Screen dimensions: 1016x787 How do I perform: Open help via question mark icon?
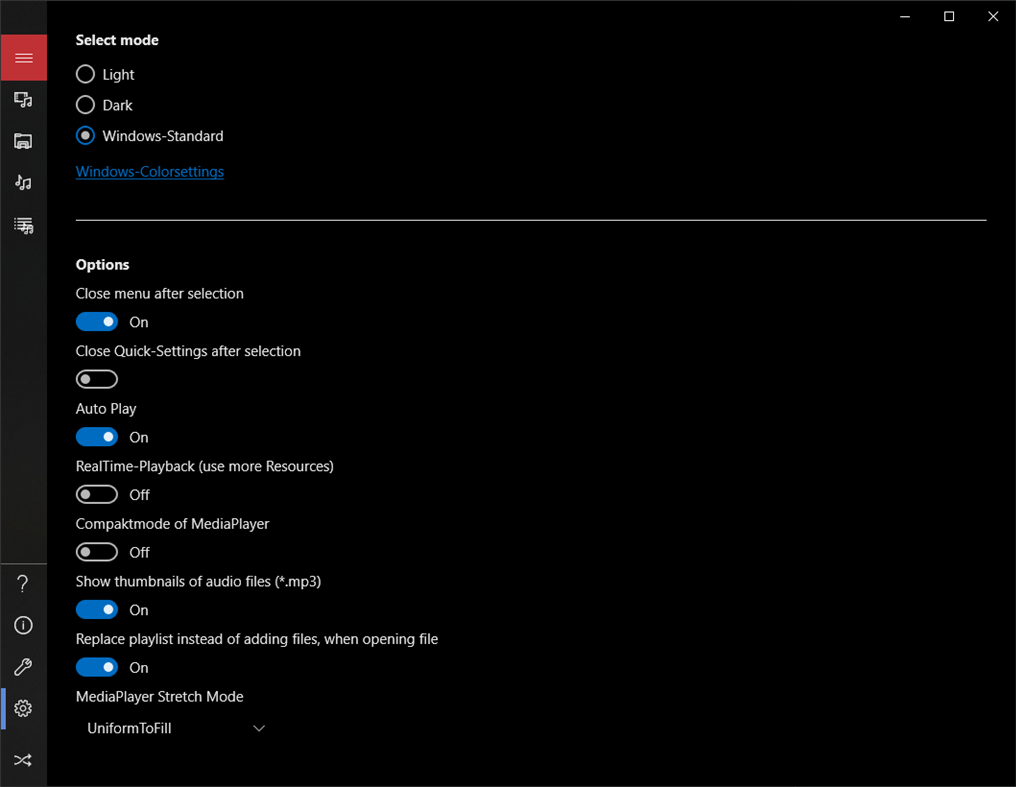pos(23,584)
